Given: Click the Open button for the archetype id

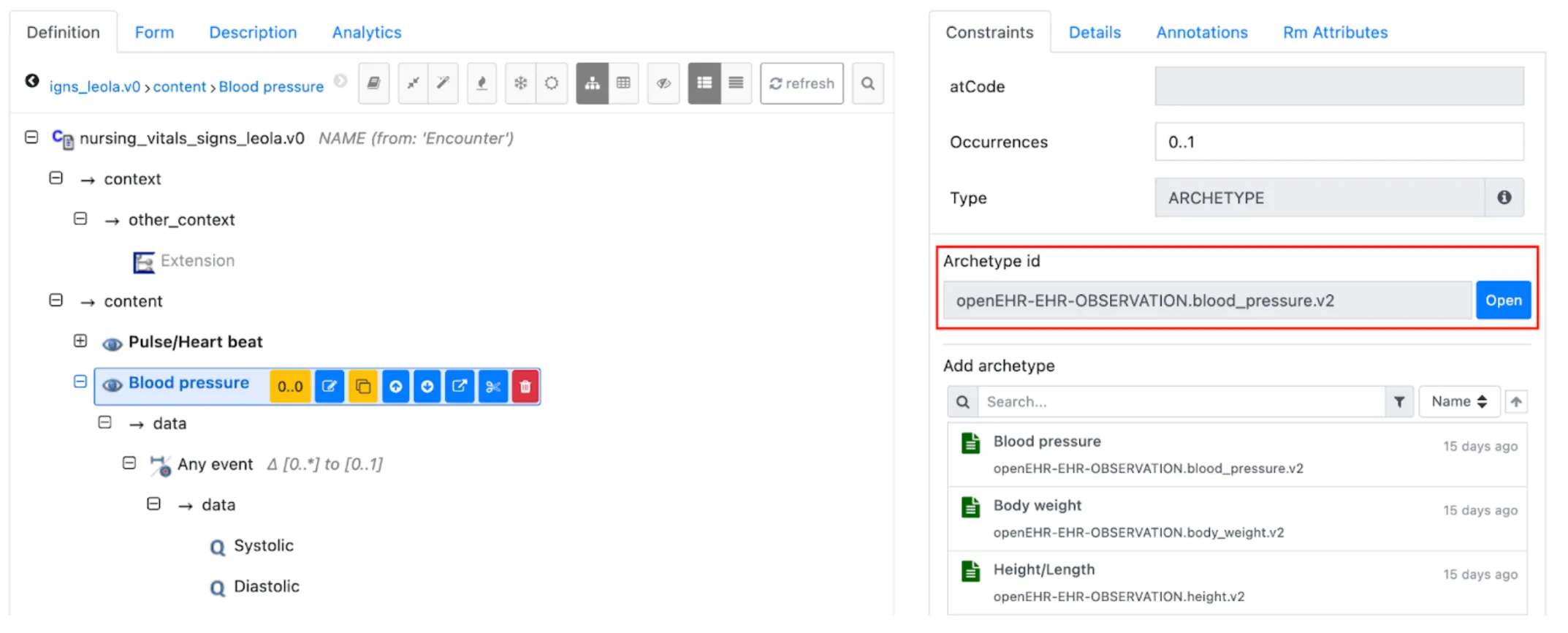Looking at the screenshot, I should coord(1503,300).
